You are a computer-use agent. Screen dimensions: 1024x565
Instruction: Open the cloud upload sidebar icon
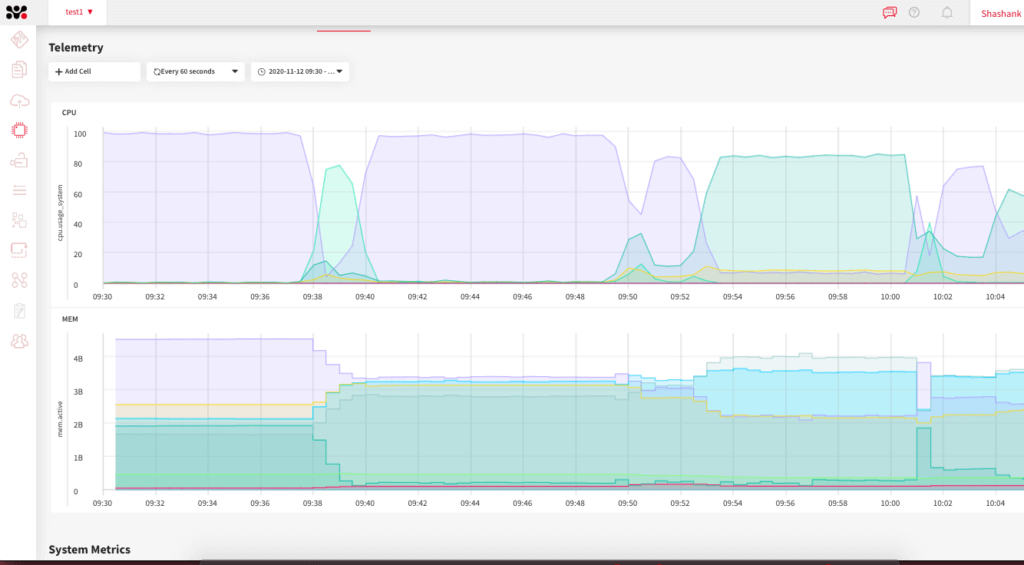click(x=20, y=101)
